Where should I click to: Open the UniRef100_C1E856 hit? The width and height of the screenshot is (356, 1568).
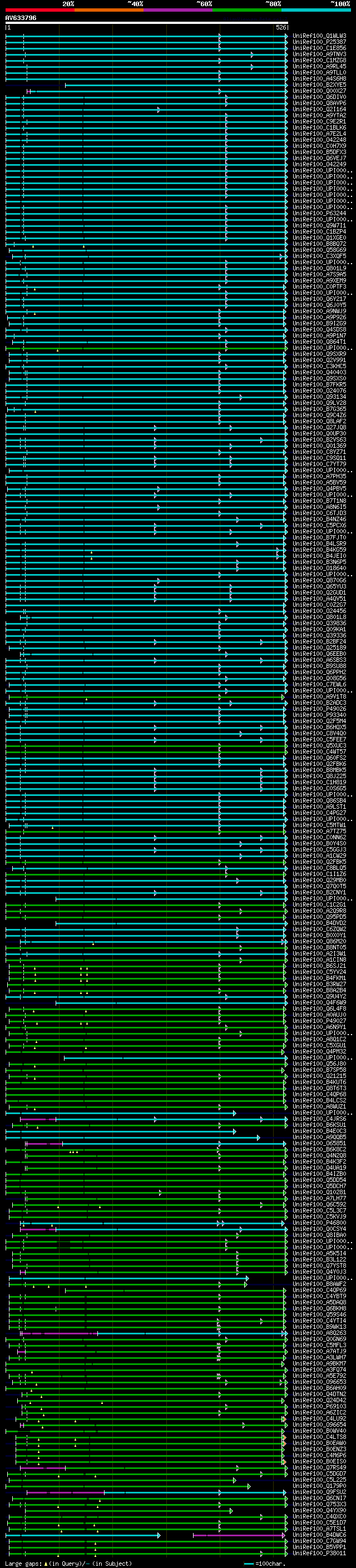(x=319, y=48)
